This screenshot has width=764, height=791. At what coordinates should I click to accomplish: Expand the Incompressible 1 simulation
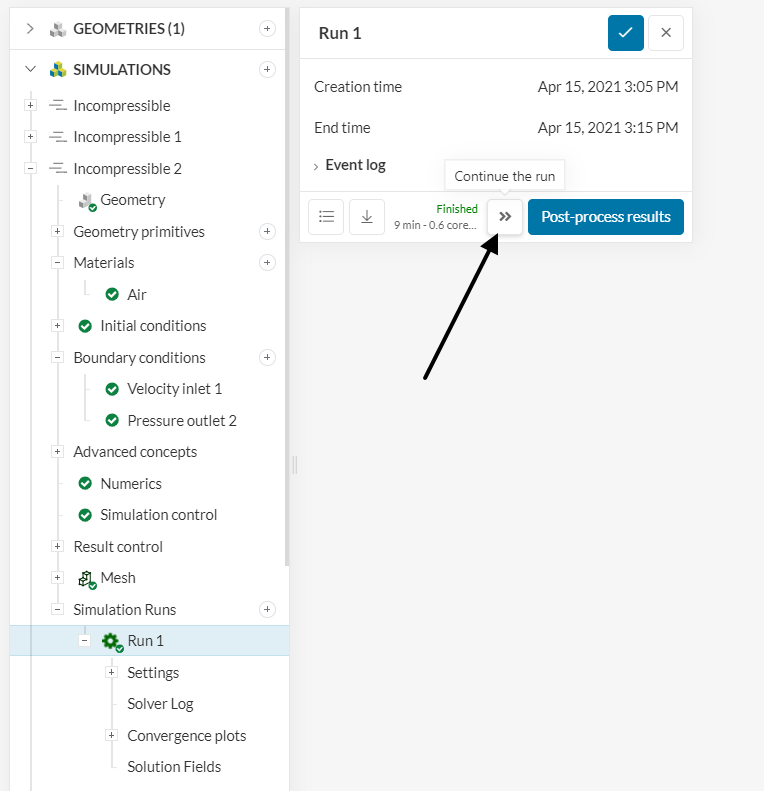tap(30, 137)
